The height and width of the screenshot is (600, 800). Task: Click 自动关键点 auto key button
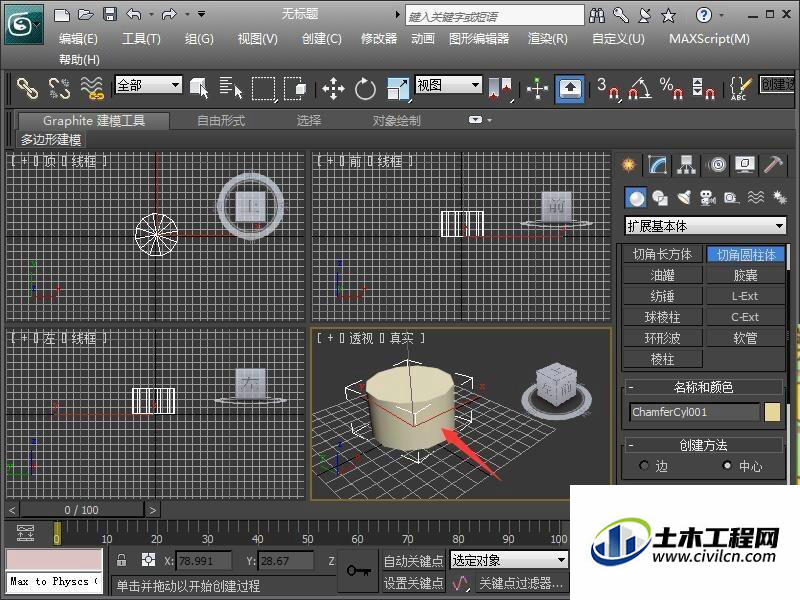point(413,561)
